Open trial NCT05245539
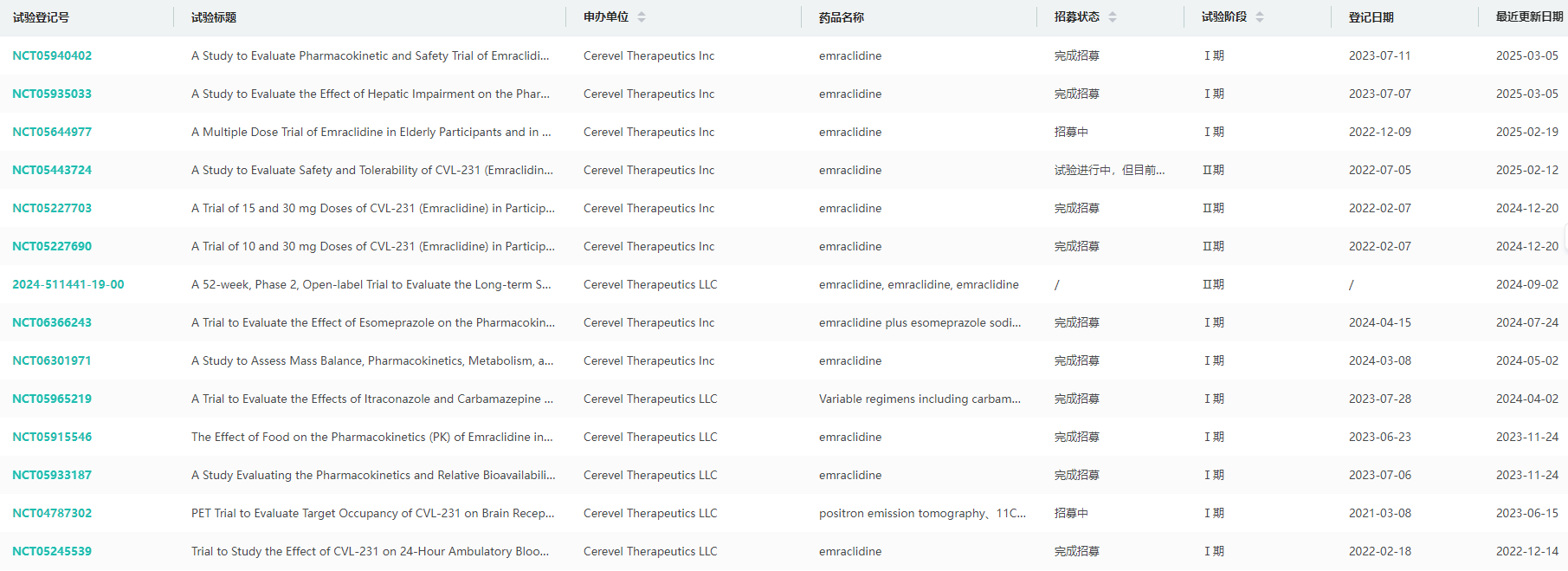Screen dimensions: 1568x571 pyautogui.click(x=52, y=551)
